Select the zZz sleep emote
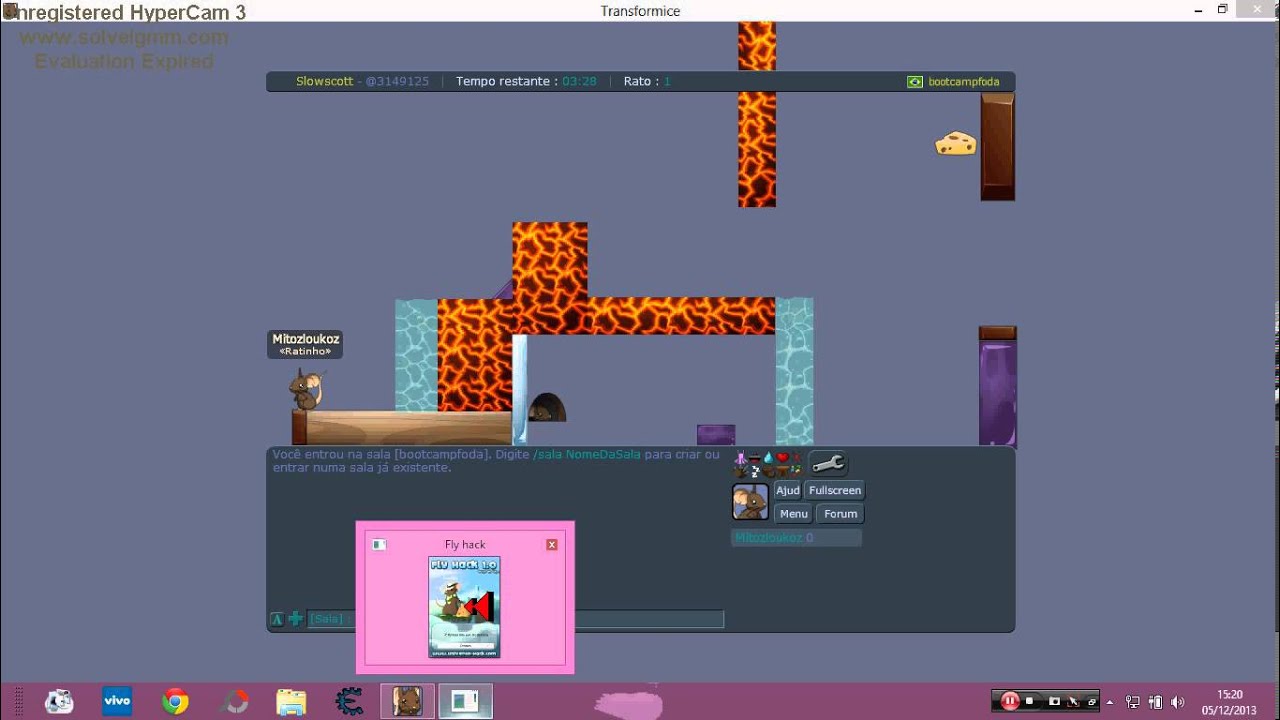The image size is (1280, 720). [755, 471]
